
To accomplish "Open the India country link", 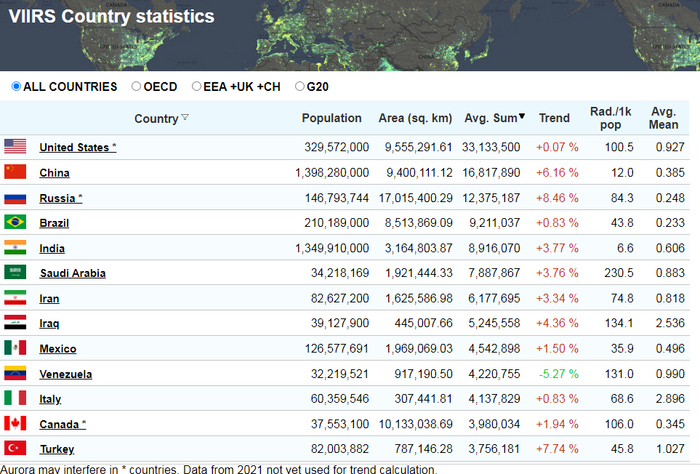I will [52, 248].
